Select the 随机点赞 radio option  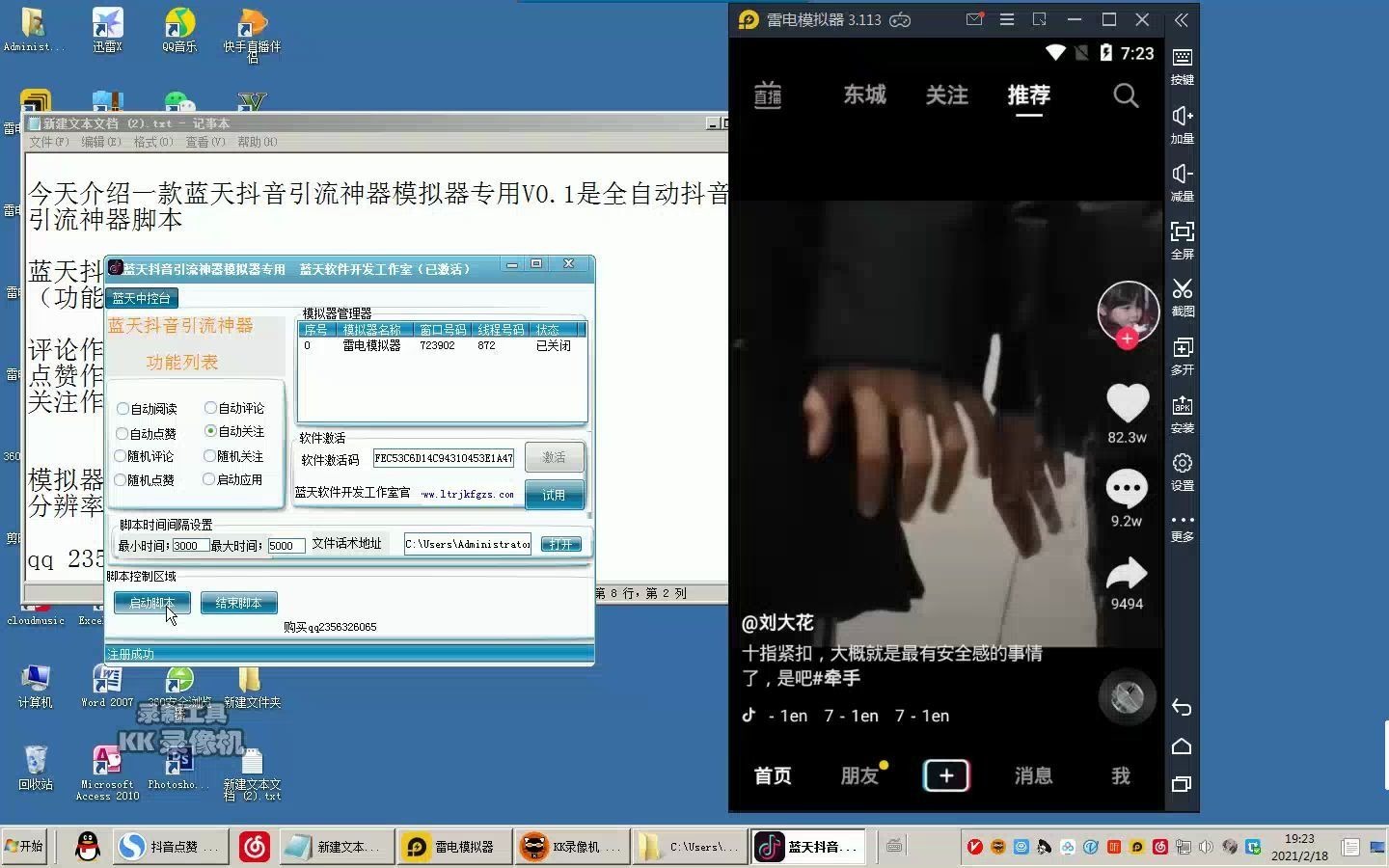[121, 479]
